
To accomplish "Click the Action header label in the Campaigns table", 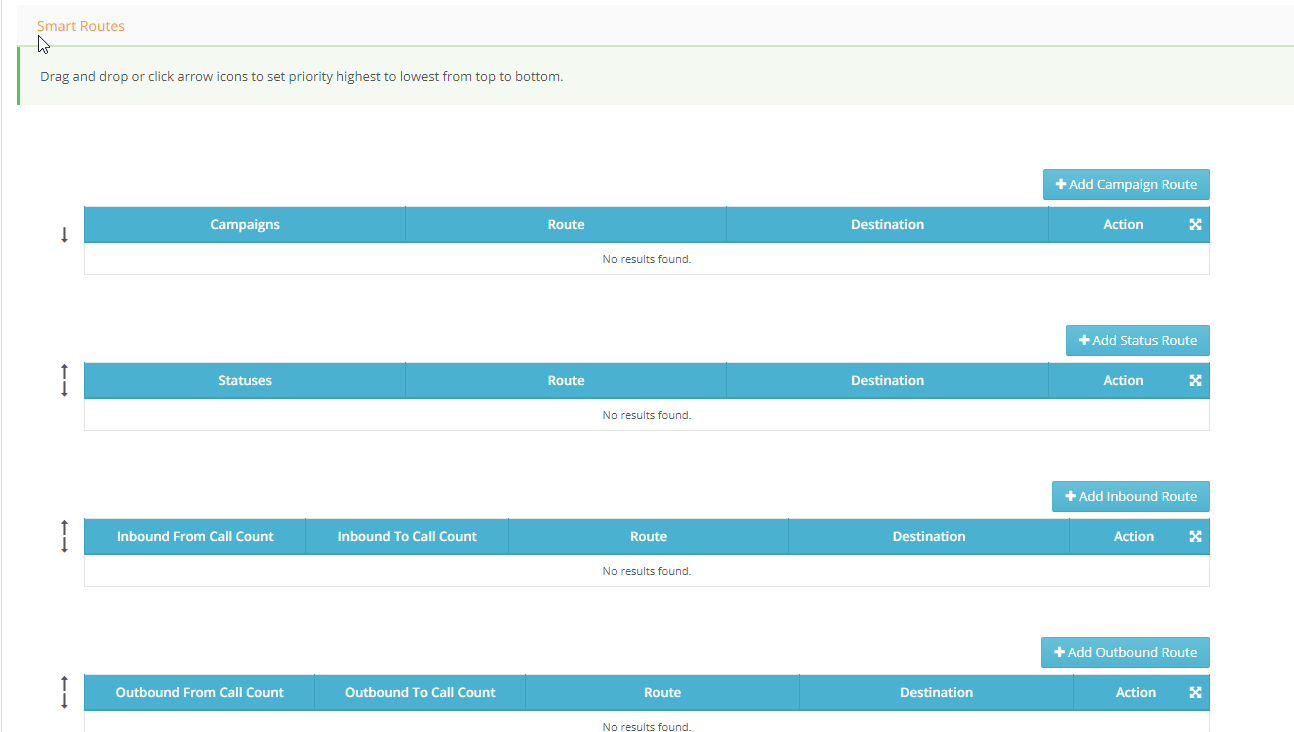I will (1123, 224).
